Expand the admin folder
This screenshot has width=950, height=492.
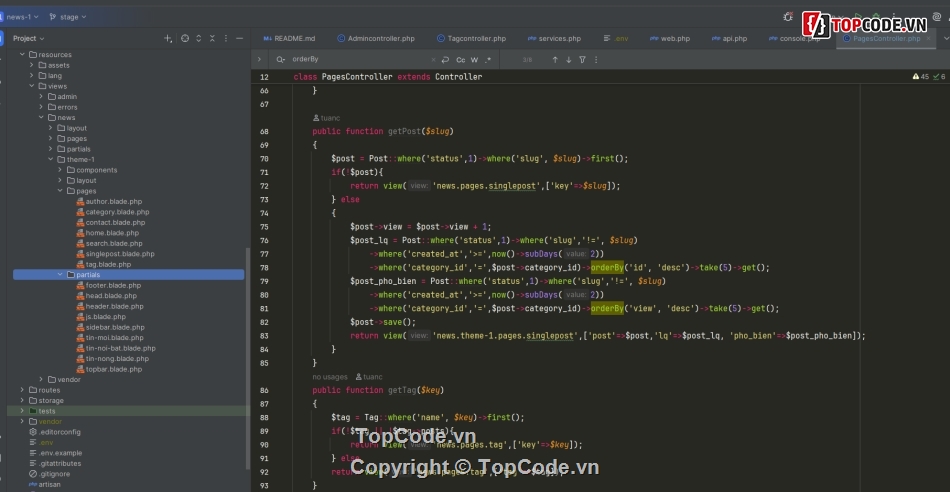(x=41, y=96)
